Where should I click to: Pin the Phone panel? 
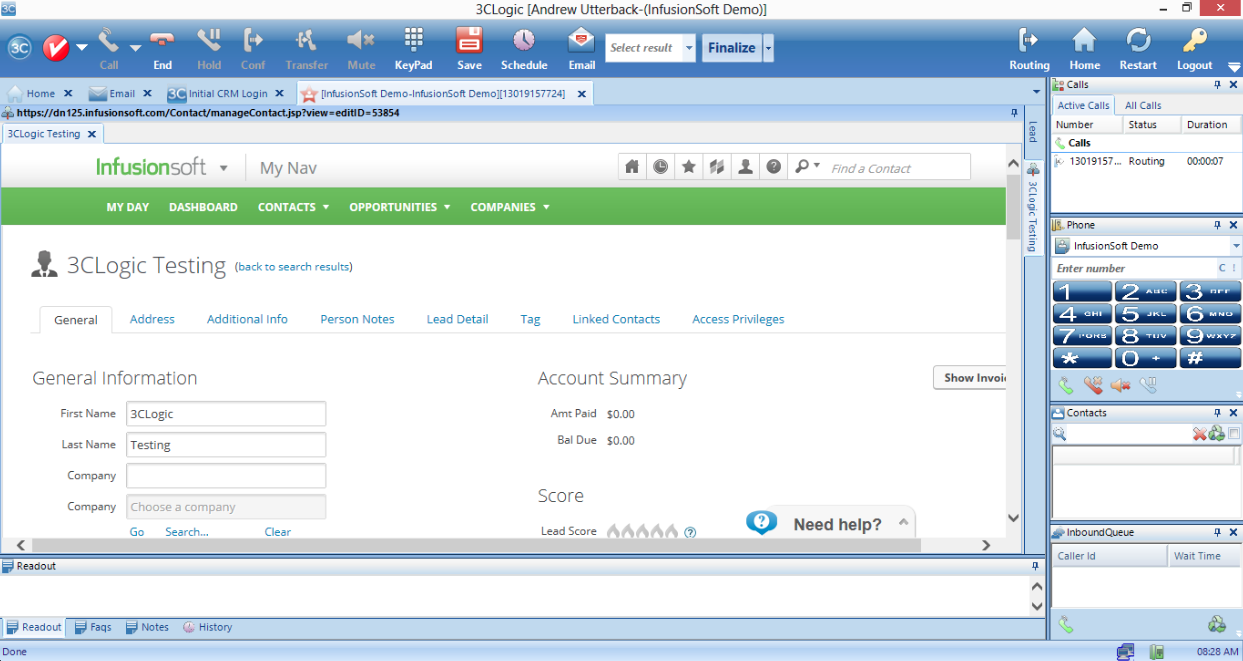point(1218,225)
